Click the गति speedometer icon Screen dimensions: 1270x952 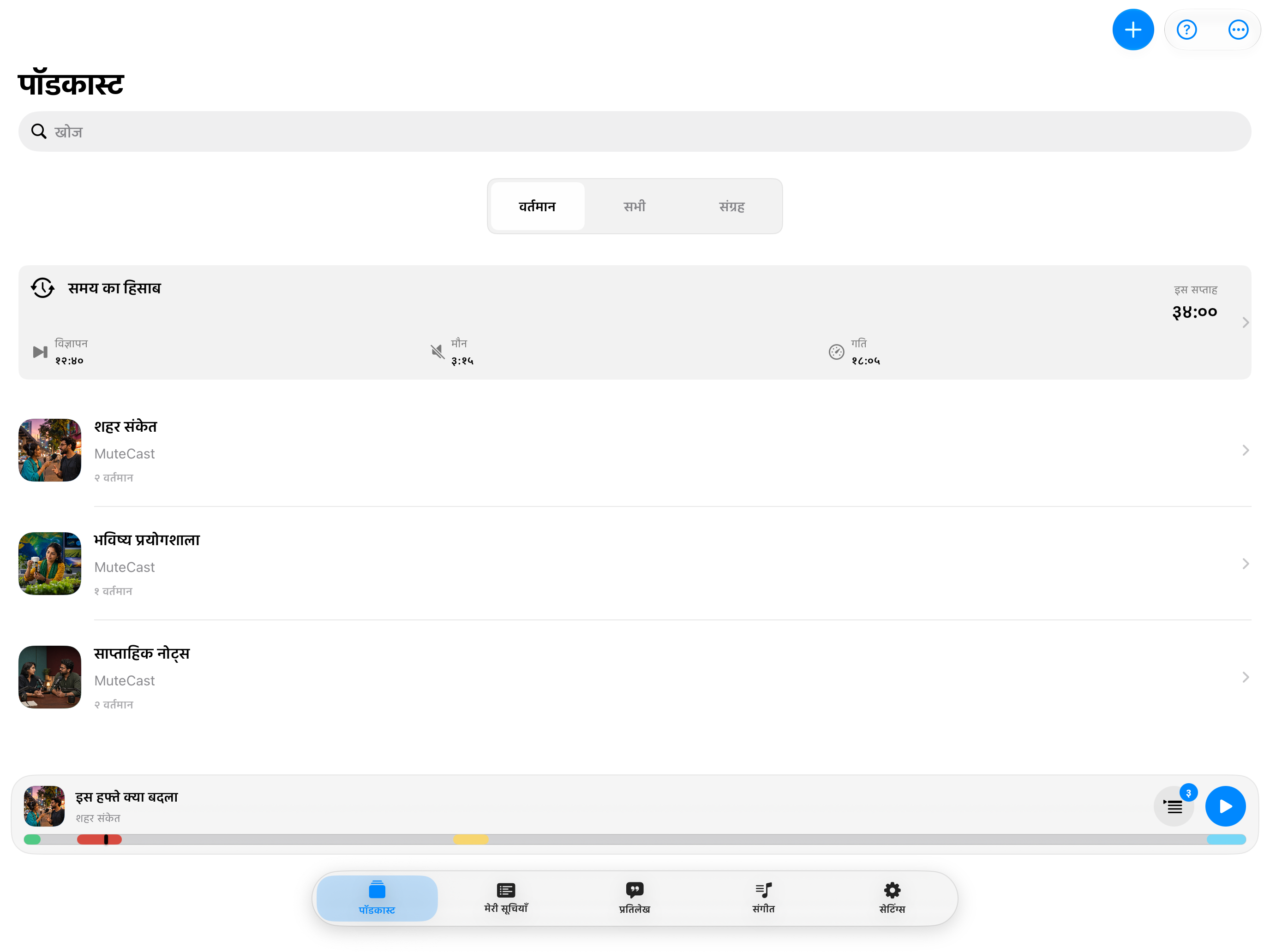coord(836,352)
